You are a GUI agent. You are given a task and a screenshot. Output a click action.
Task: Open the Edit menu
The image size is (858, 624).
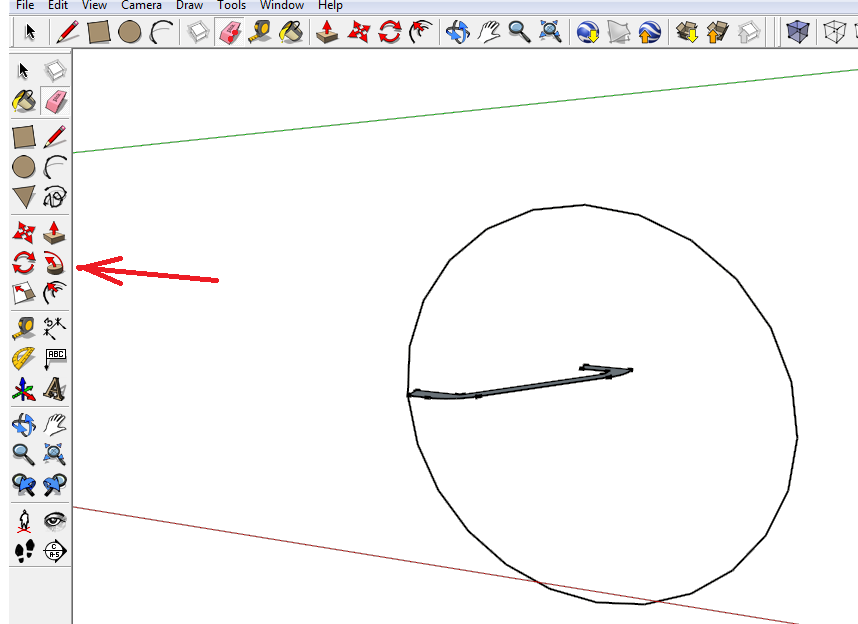click(58, 5)
